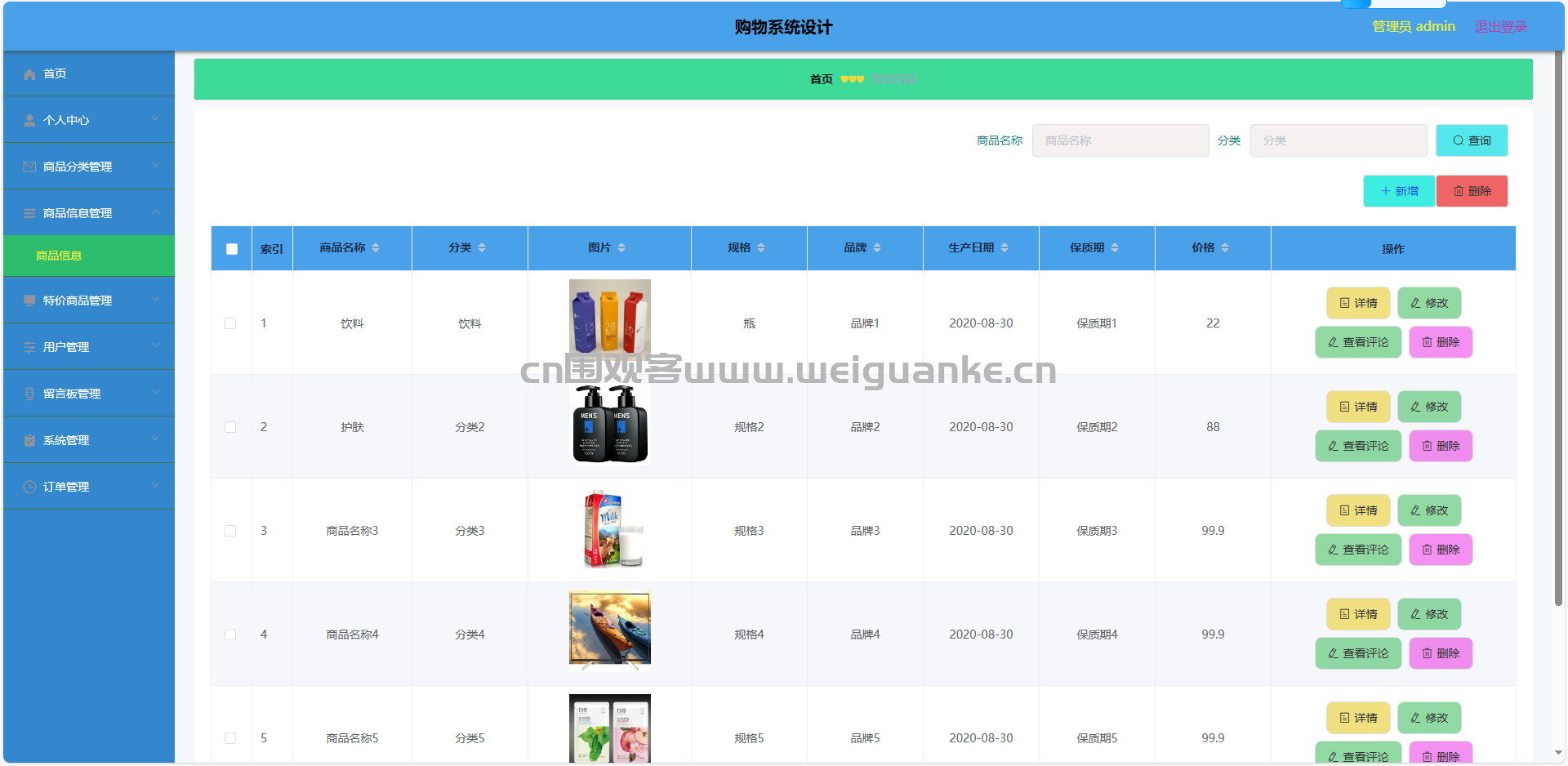This screenshot has height=766, width=1568.
Task: Click the monitor icon beside 特价商品管理
Action: click(29, 301)
